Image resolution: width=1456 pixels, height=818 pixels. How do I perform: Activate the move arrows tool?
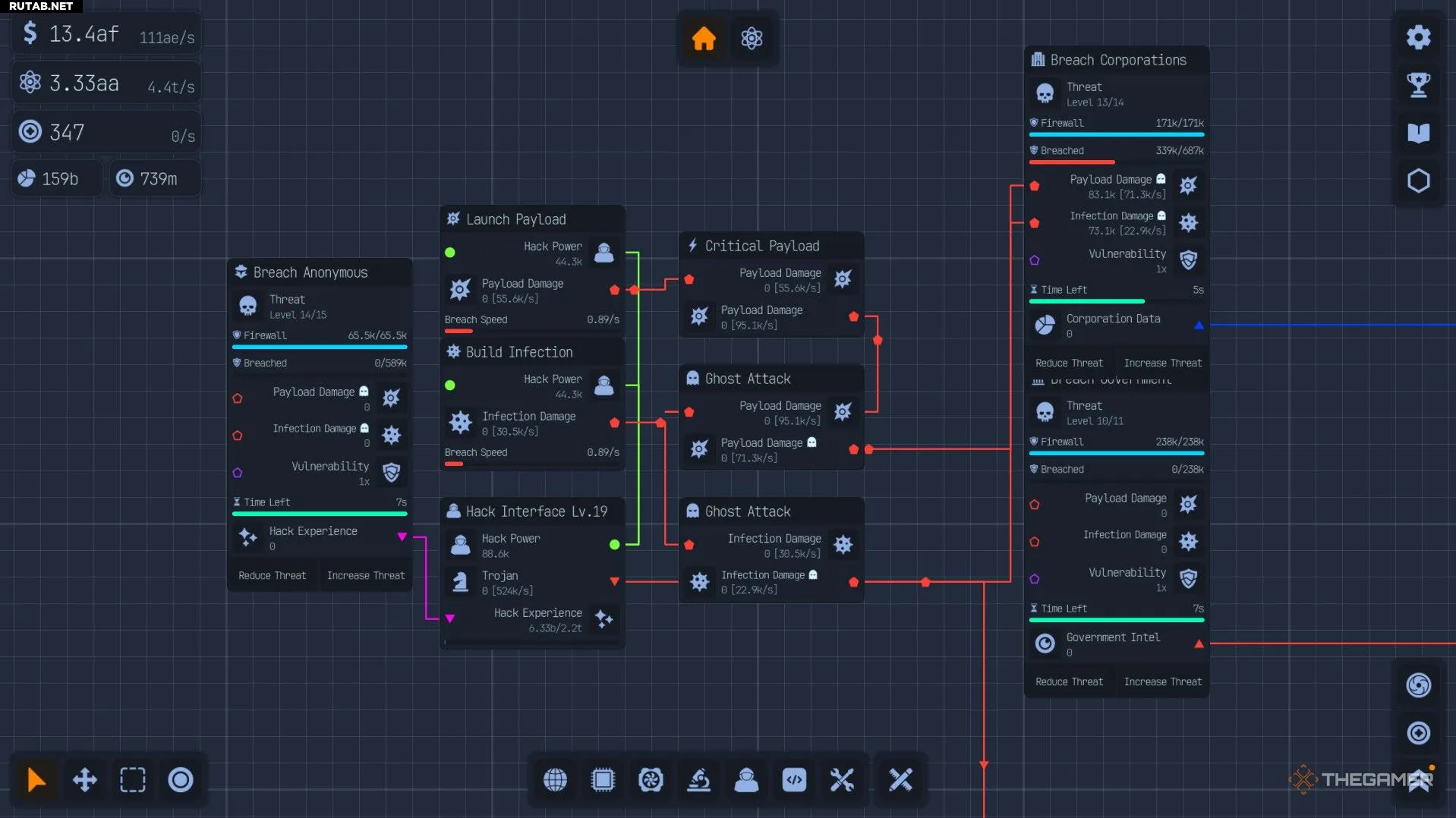84,779
